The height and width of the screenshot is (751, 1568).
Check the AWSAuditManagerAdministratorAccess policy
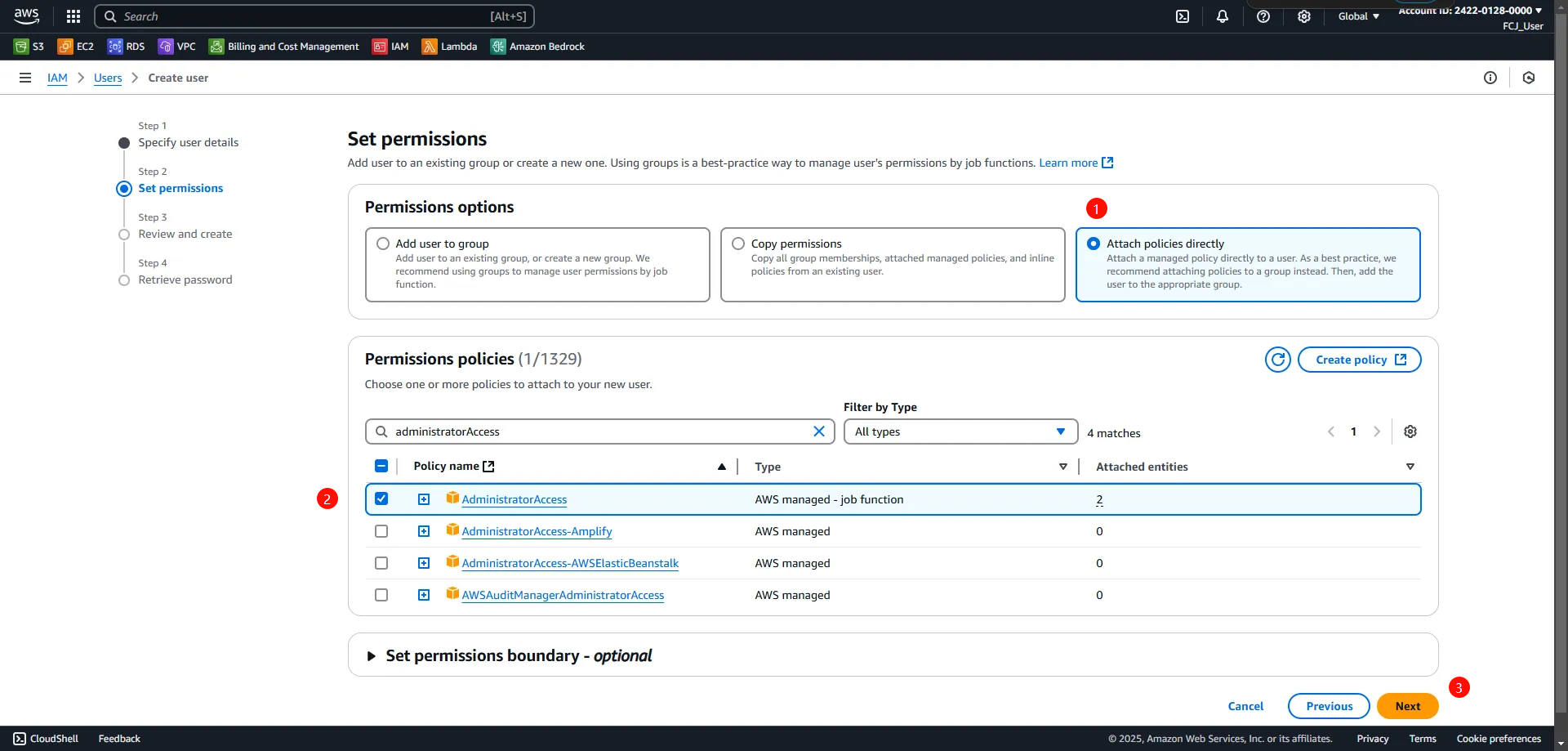(381, 595)
